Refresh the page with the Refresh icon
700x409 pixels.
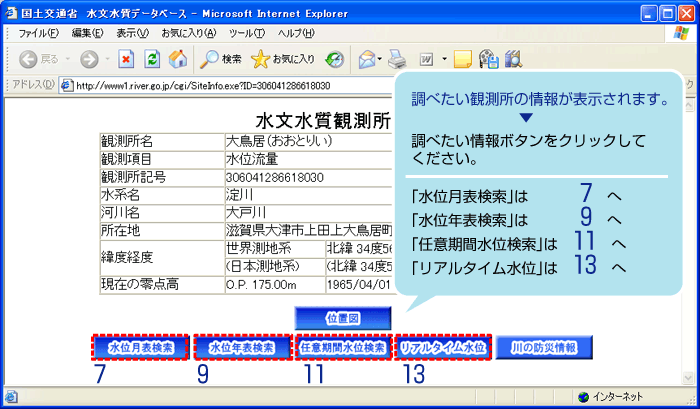[151, 59]
